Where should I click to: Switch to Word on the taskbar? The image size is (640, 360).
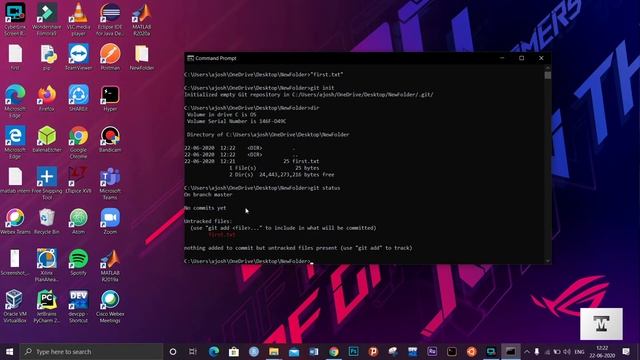pos(313,351)
